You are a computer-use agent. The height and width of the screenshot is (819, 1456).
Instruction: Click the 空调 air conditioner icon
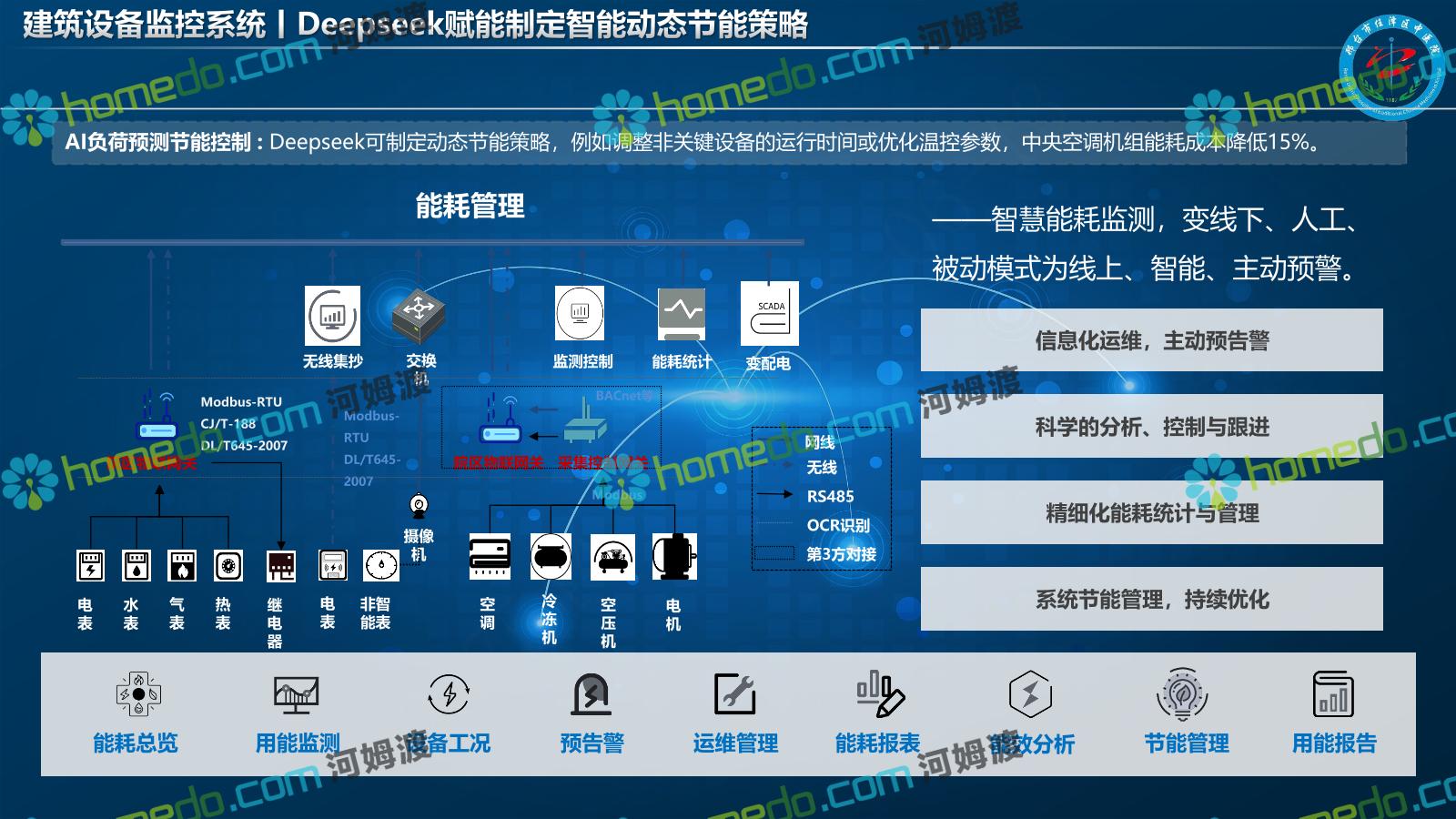[x=490, y=556]
